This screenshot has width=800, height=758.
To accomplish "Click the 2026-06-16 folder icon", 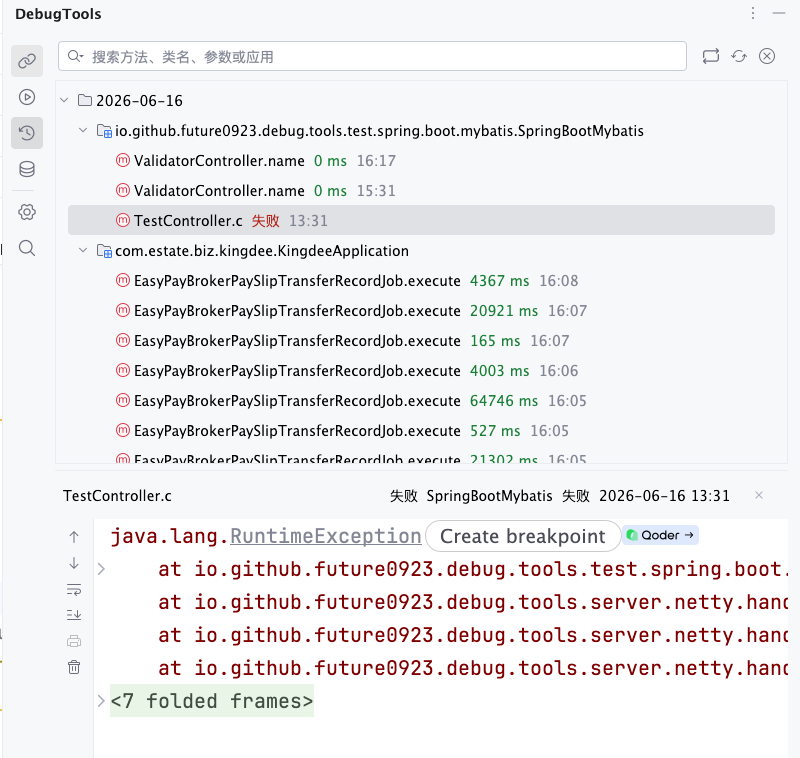I will pyautogui.click(x=85, y=100).
